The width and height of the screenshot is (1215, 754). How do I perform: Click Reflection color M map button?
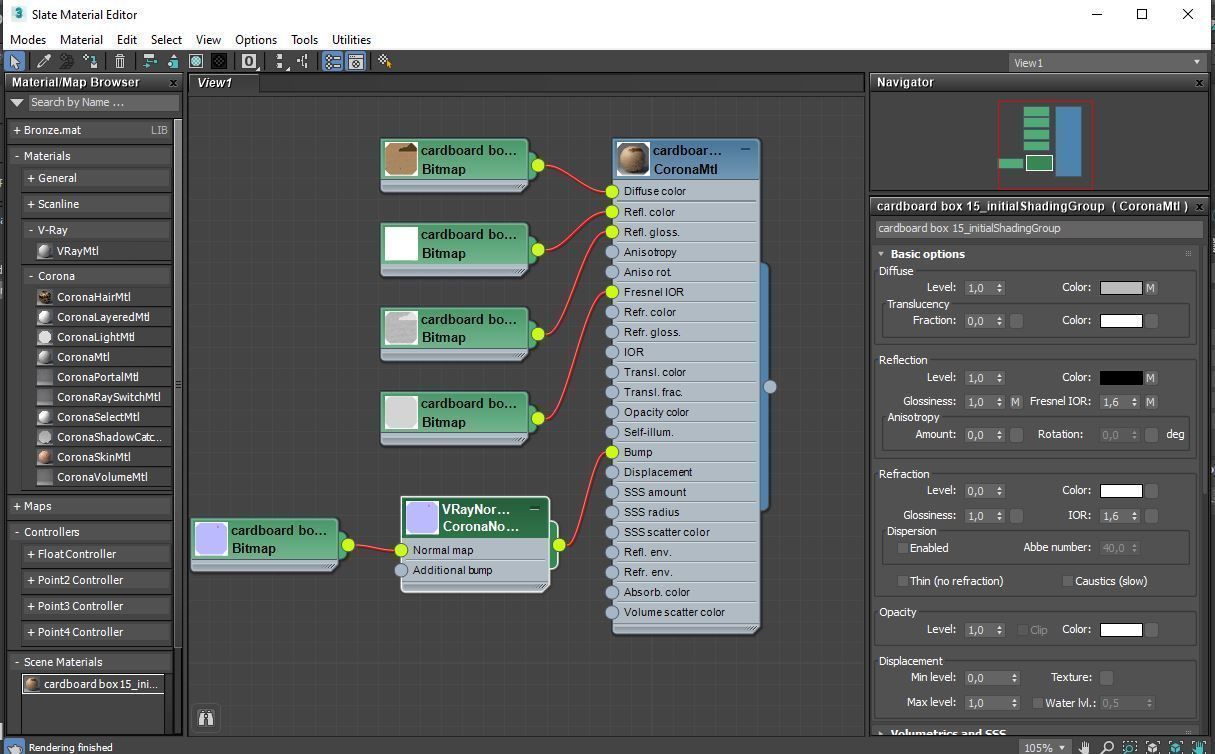click(1151, 378)
